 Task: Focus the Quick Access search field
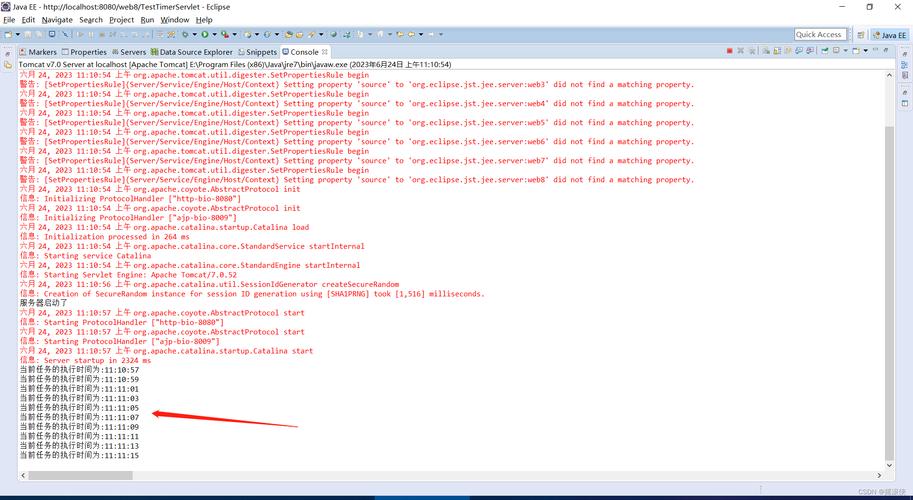(820, 34)
